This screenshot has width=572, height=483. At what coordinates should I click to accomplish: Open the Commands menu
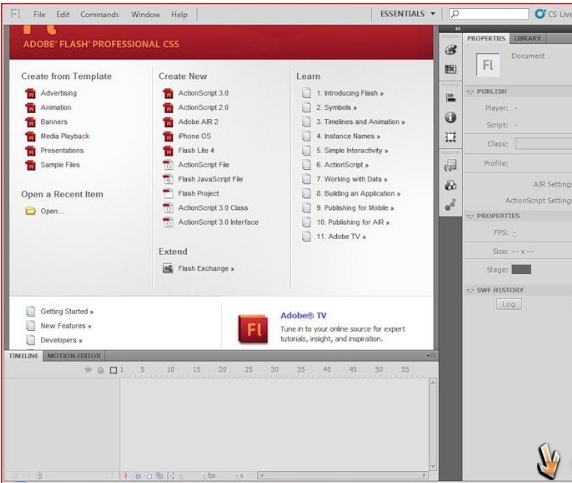100,14
